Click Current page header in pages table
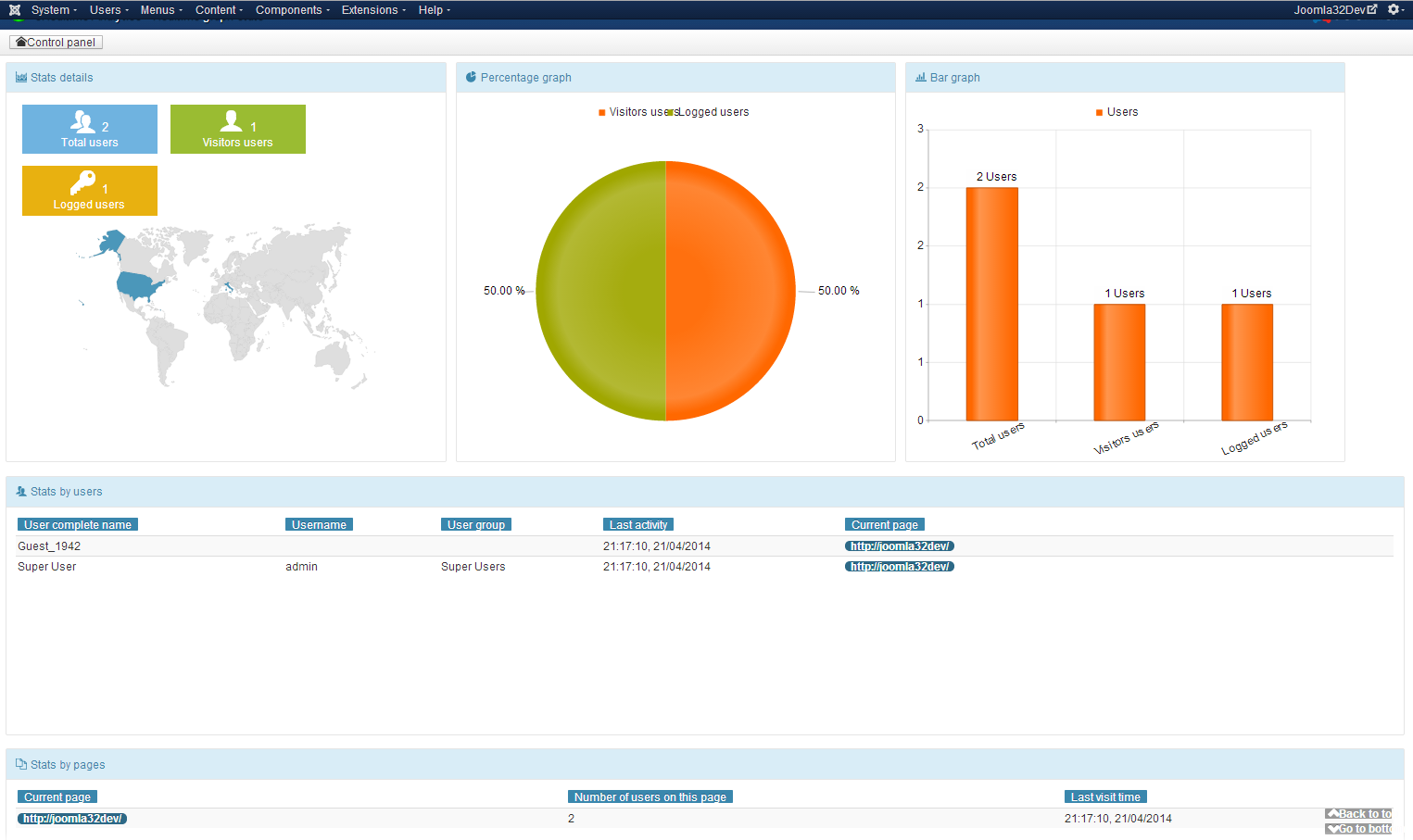This screenshot has width=1413, height=840. pos(57,797)
